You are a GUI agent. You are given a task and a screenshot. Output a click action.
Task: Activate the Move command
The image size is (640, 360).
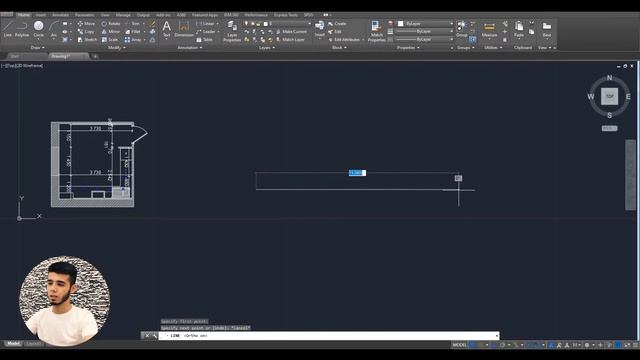[86, 24]
